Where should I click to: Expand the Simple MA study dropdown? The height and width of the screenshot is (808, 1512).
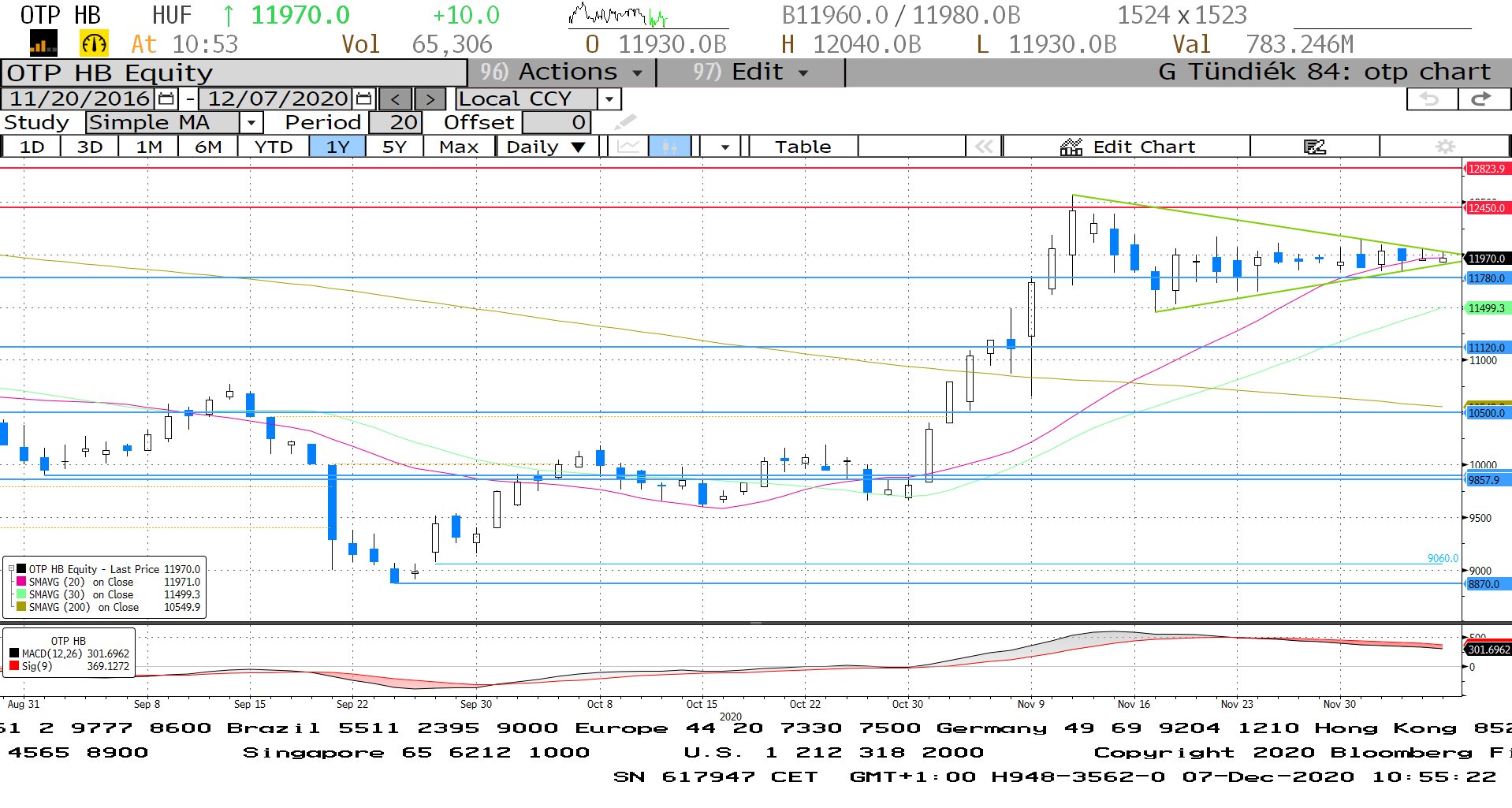(251, 123)
